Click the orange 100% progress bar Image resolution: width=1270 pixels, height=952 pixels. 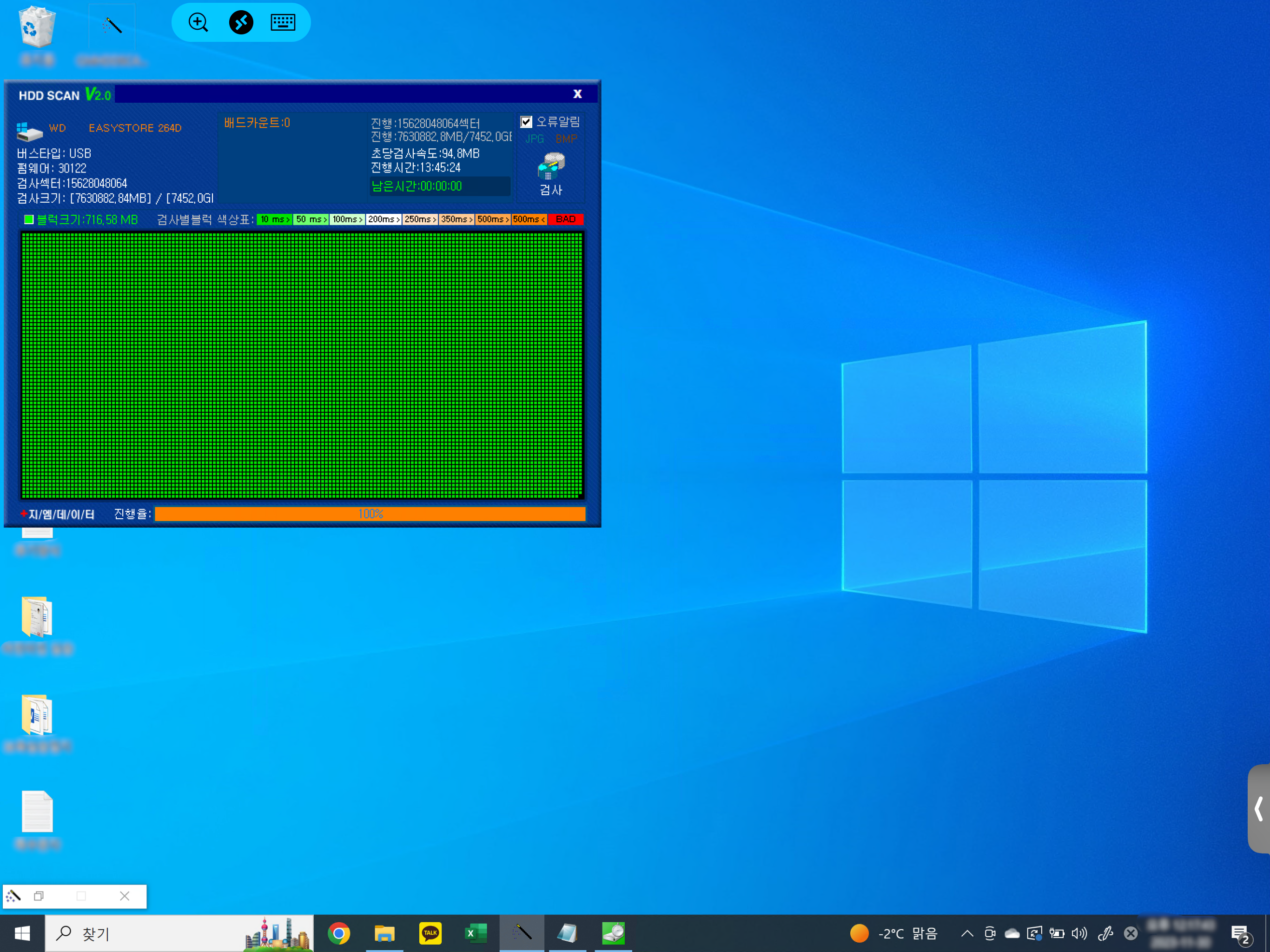(x=370, y=514)
